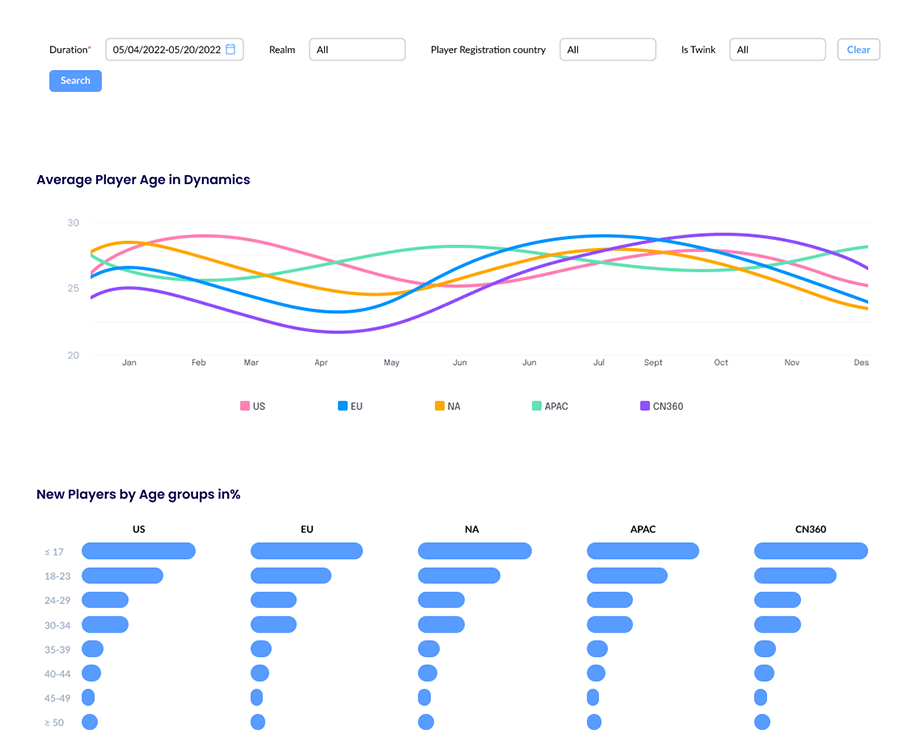Viewport: 923px width, 754px height.
Task: Open the Player Registration country dropdown
Action: tap(607, 49)
